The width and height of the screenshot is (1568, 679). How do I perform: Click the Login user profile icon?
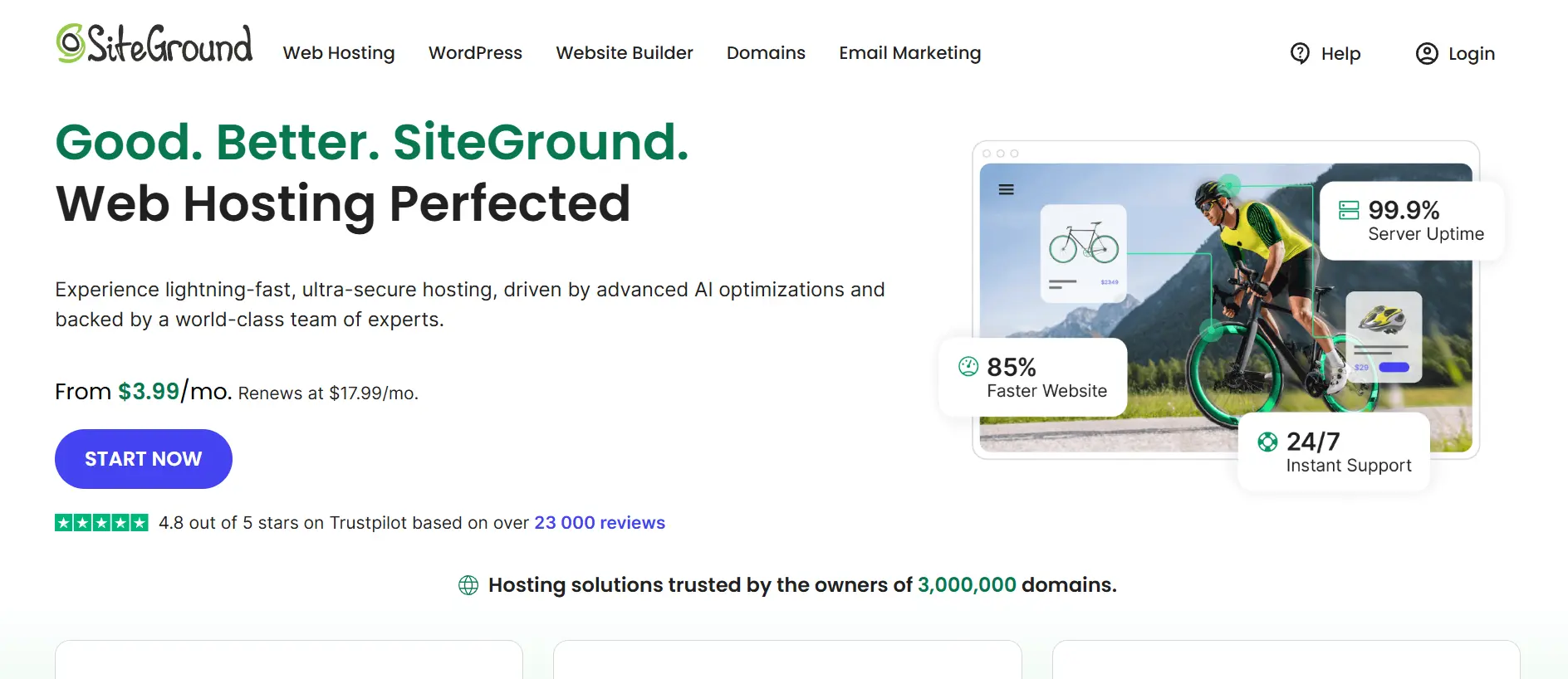pos(1426,53)
